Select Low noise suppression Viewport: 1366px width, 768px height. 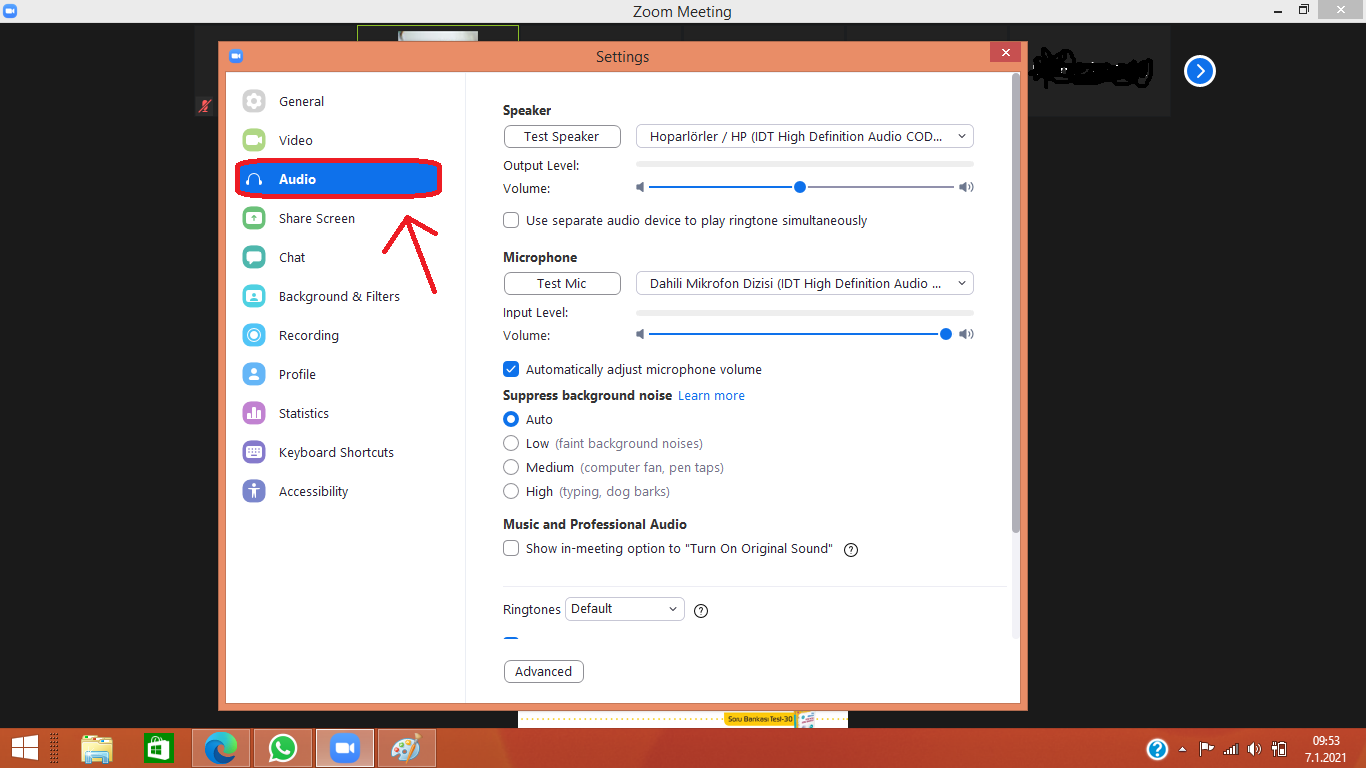pos(511,443)
